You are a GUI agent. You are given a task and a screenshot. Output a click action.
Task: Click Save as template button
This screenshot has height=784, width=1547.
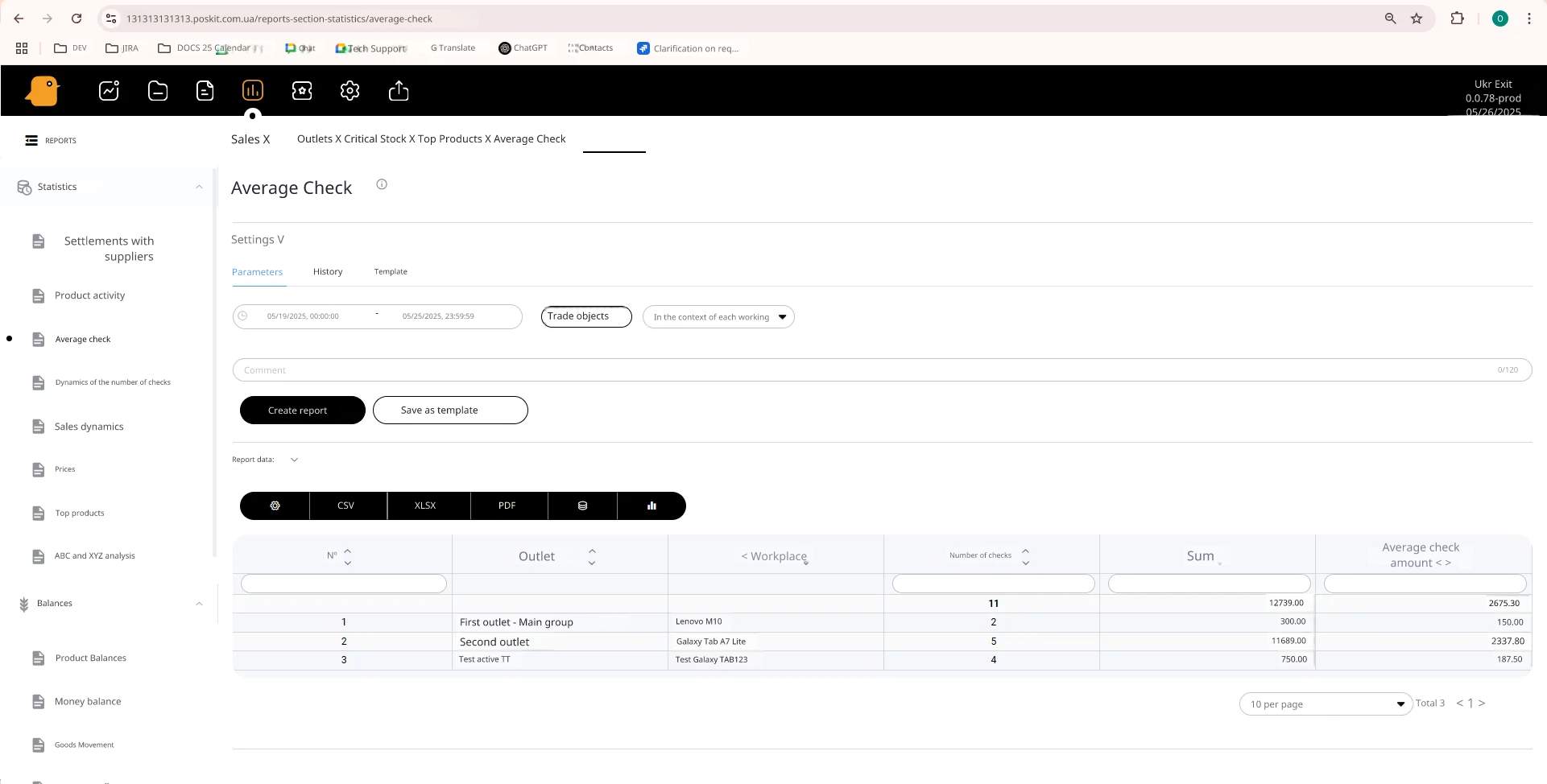[x=450, y=411]
